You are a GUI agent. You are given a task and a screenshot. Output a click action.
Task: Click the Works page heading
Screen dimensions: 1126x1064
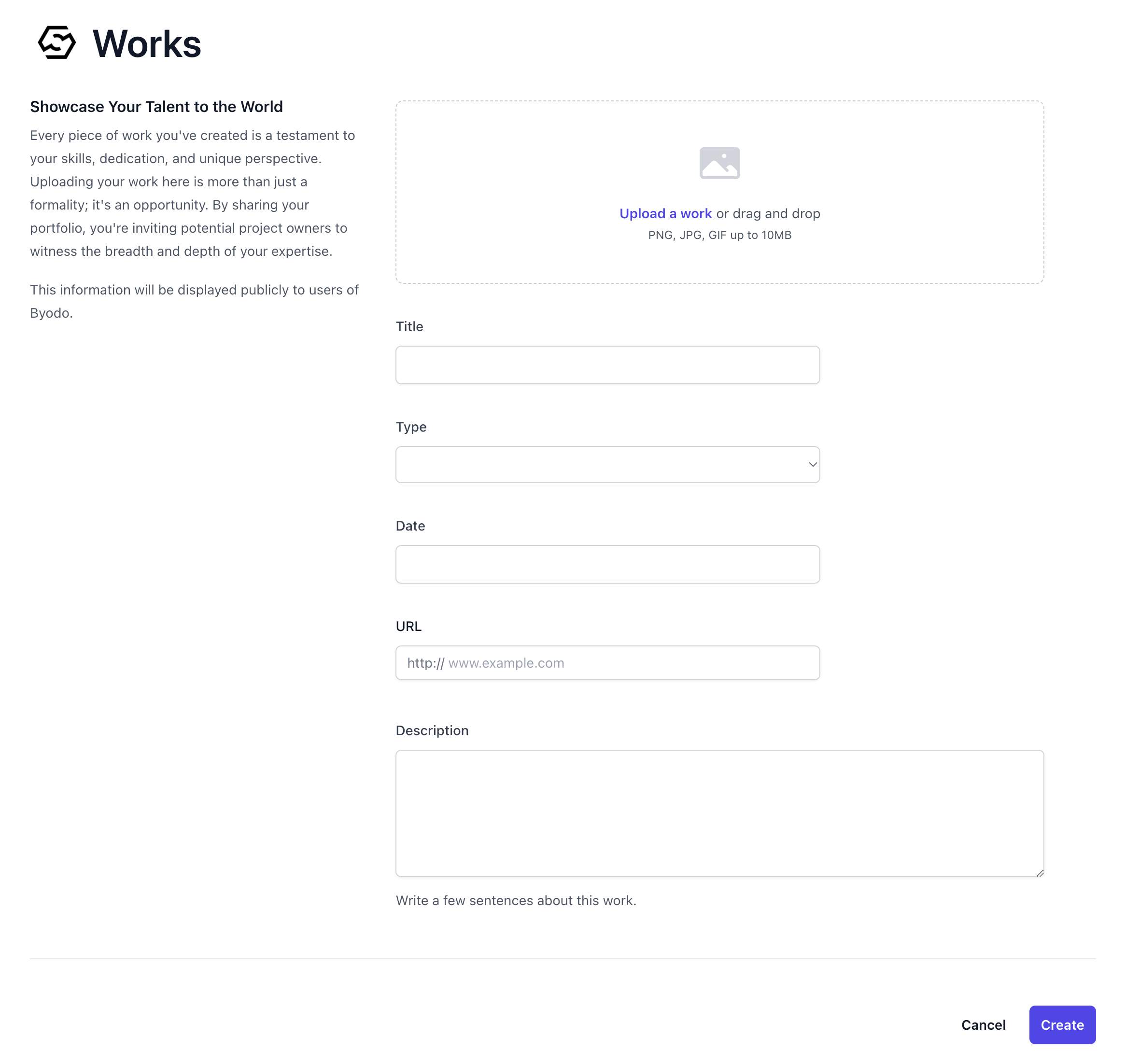pyautogui.click(x=146, y=43)
